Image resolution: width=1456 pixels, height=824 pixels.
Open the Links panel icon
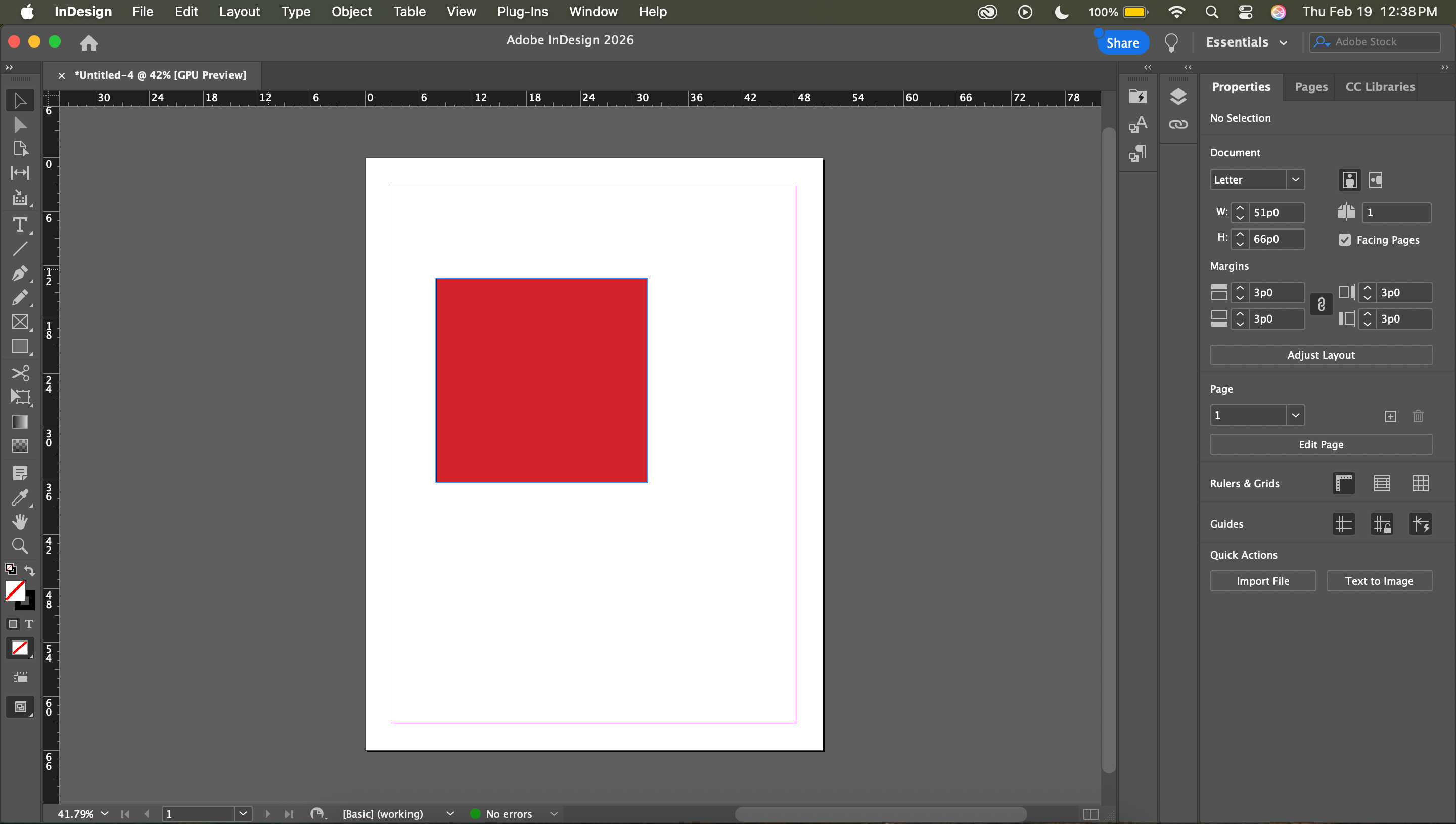pyautogui.click(x=1178, y=124)
